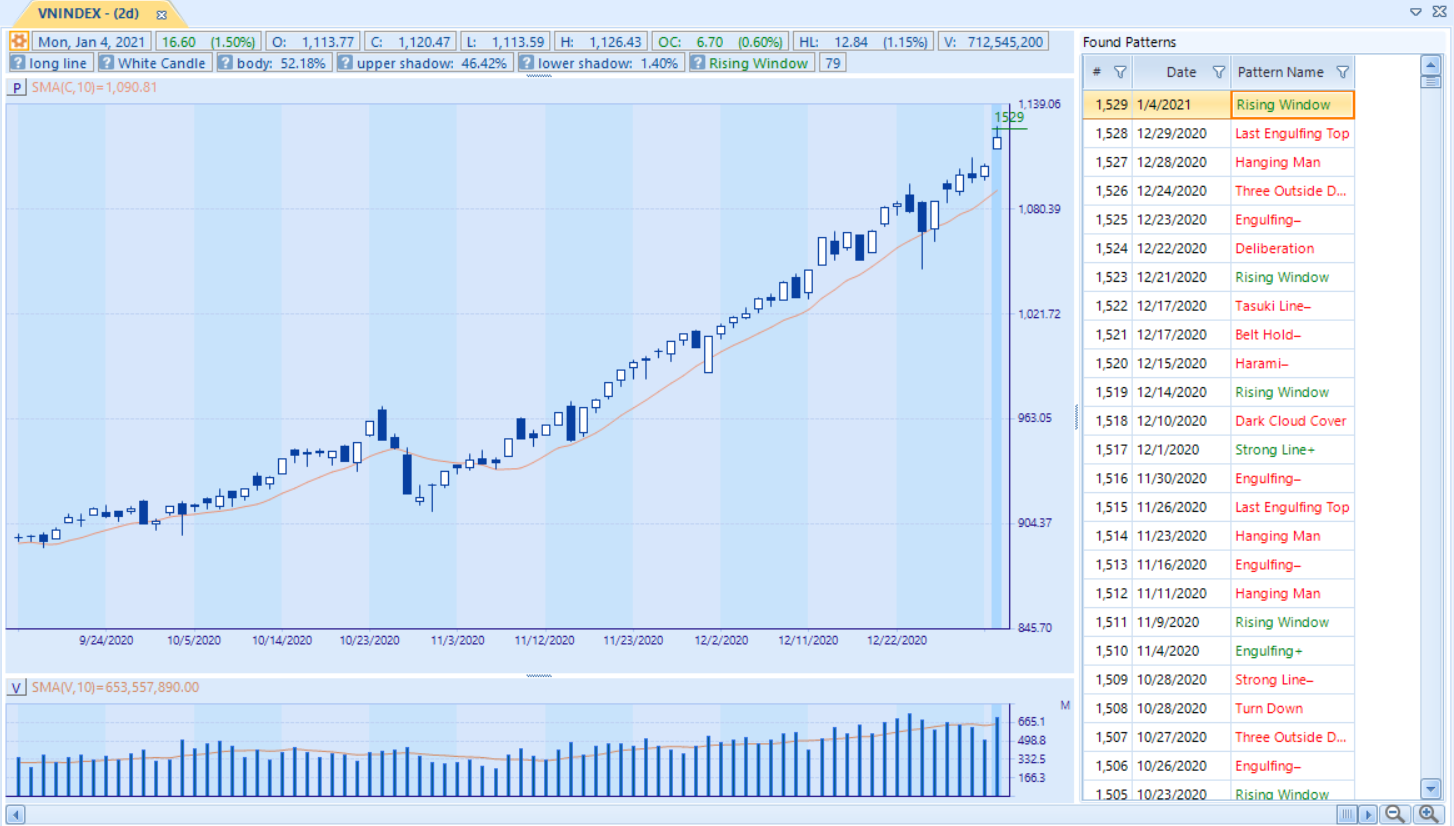Click help icon beside 'long line'
This screenshot has height=826, width=1454.
pos(17,63)
